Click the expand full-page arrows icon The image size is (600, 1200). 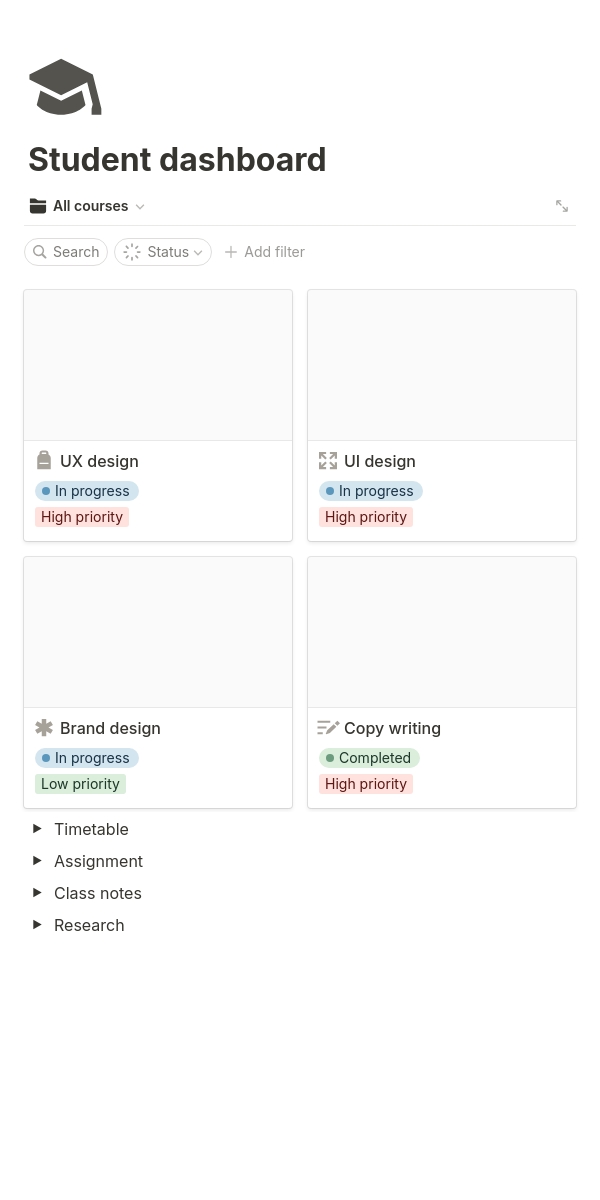tap(562, 206)
